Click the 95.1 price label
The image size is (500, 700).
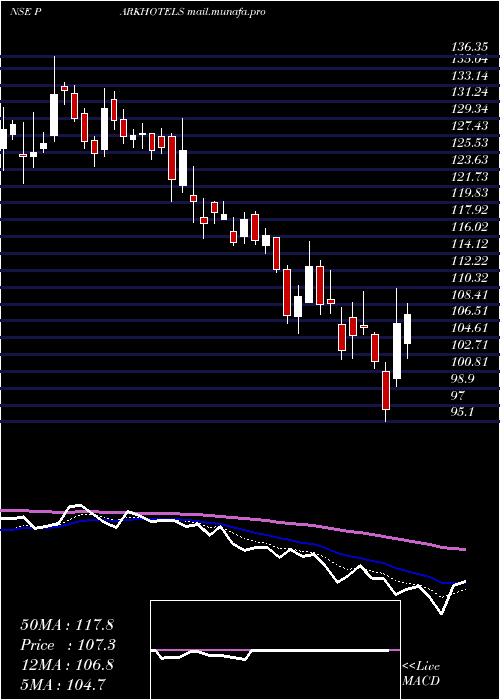coord(463,412)
